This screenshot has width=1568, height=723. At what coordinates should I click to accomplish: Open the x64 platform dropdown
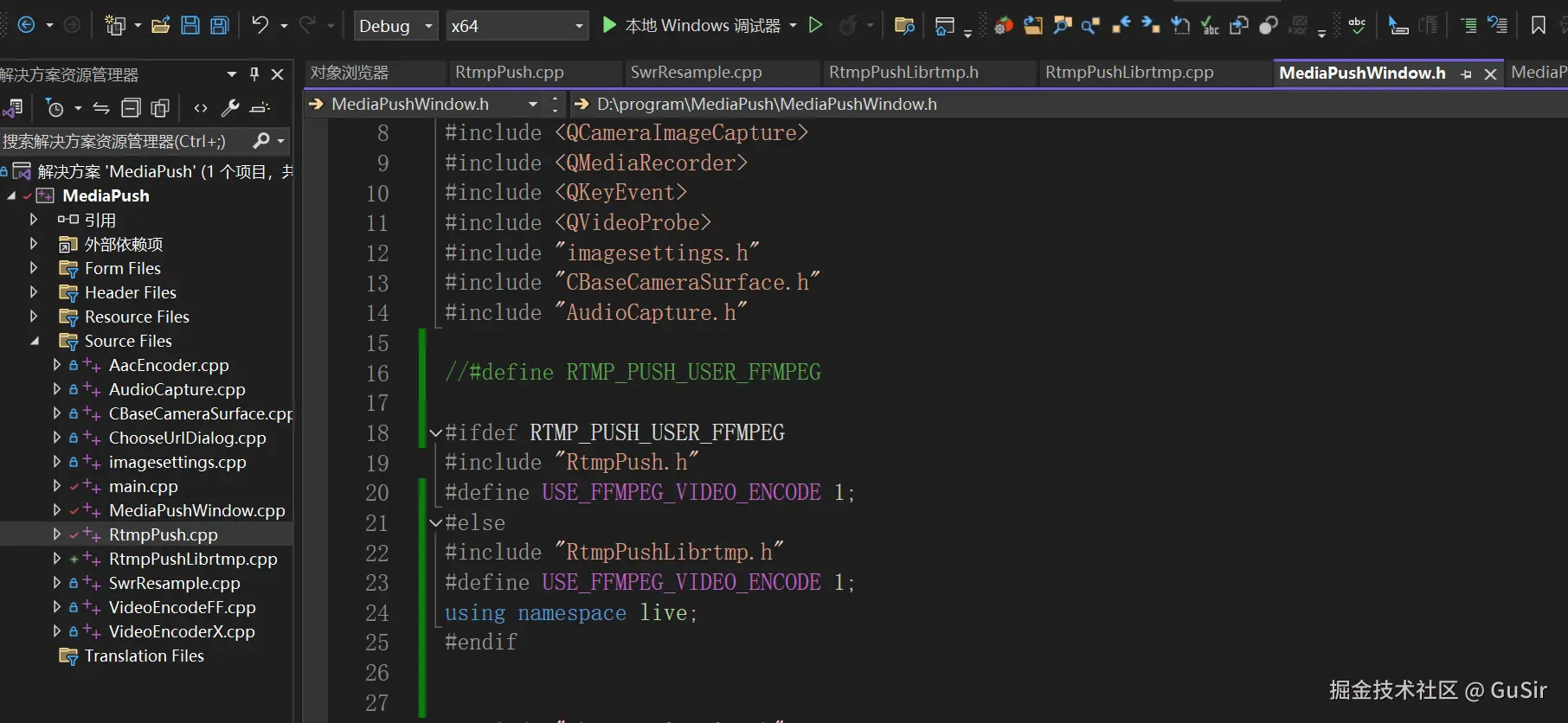(517, 26)
